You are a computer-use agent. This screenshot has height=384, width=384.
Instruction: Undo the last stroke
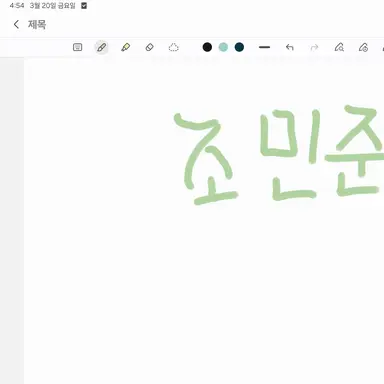pyautogui.click(x=289, y=47)
